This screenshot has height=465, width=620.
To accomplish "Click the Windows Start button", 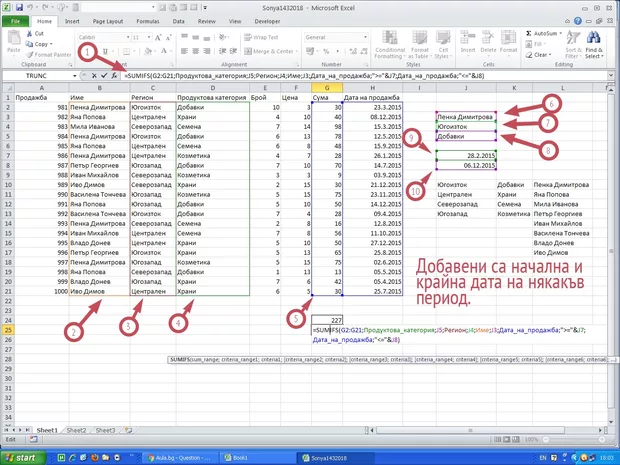I will (24, 456).
